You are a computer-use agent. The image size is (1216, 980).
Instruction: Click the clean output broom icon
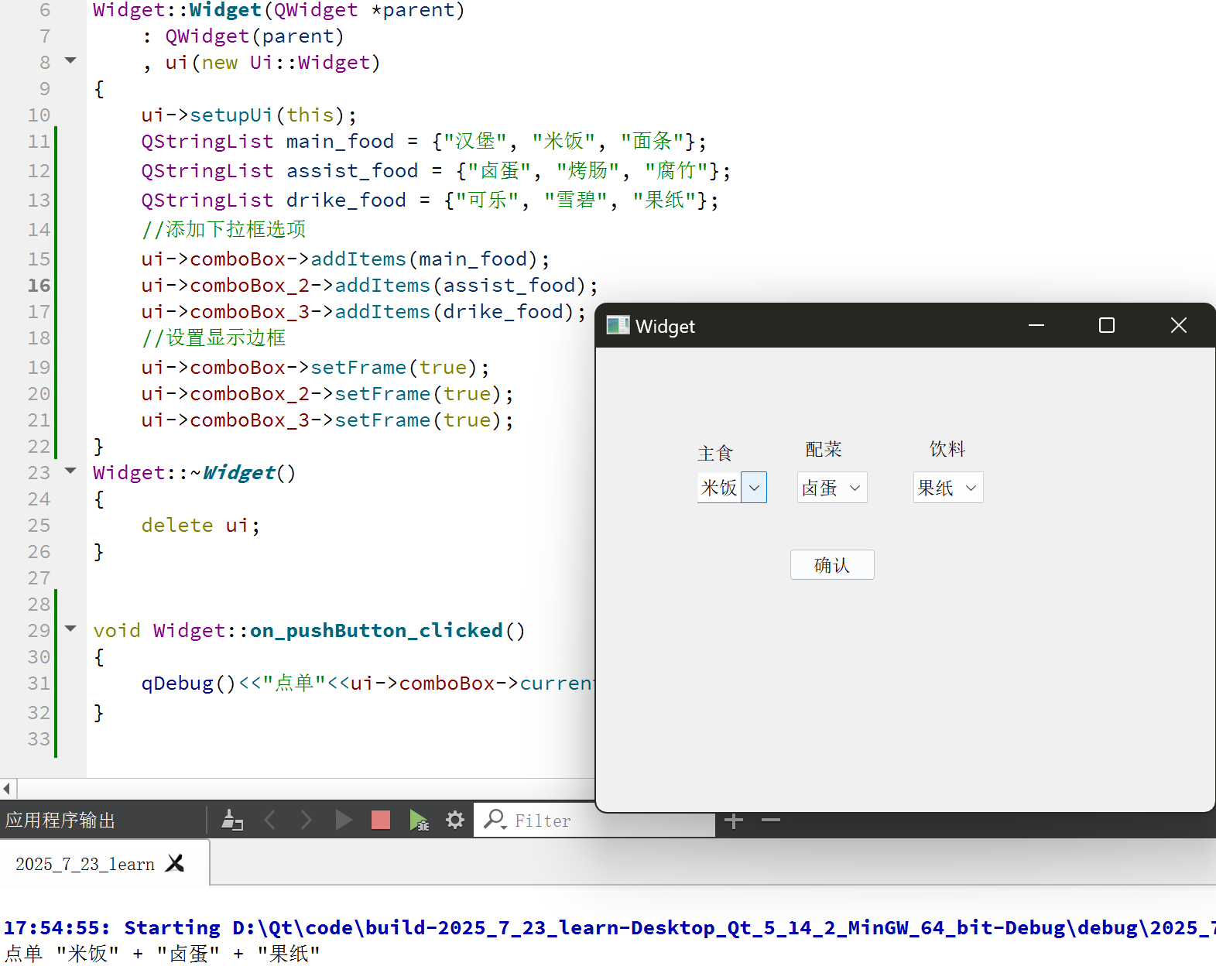point(231,820)
